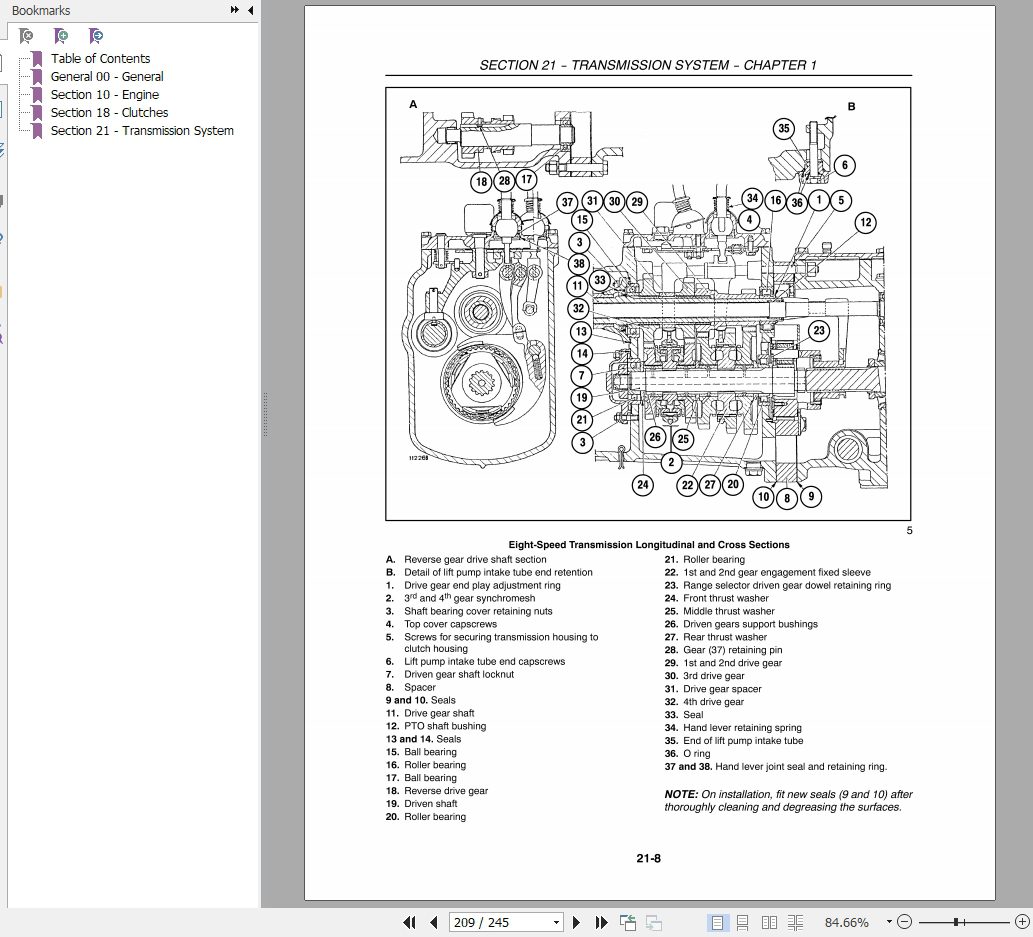Viewport: 1033px width, 937px height.
Task: Click the zoom out minus button
Action: tap(905, 922)
